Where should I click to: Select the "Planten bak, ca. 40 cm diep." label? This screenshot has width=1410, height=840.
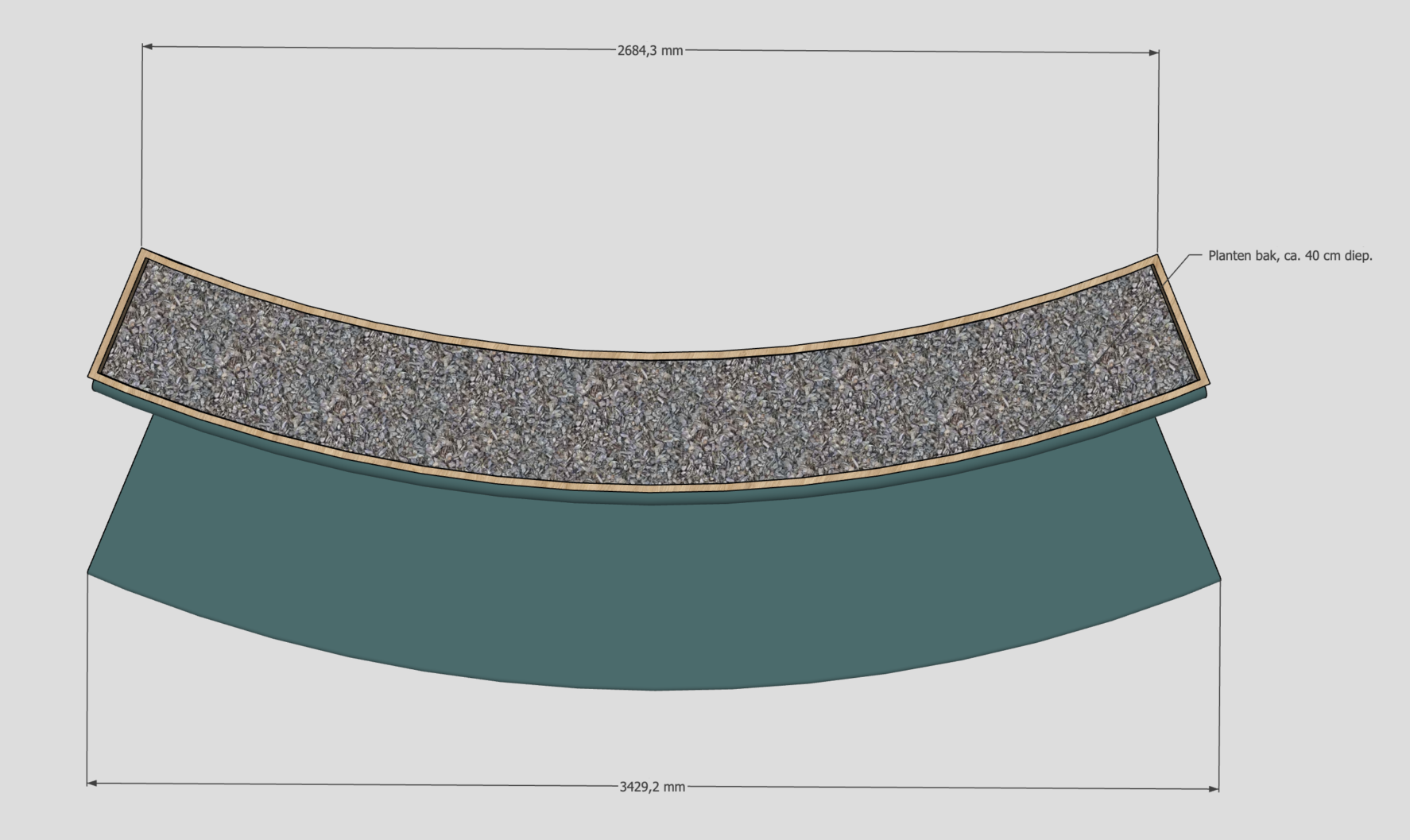click(x=1290, y=256)
